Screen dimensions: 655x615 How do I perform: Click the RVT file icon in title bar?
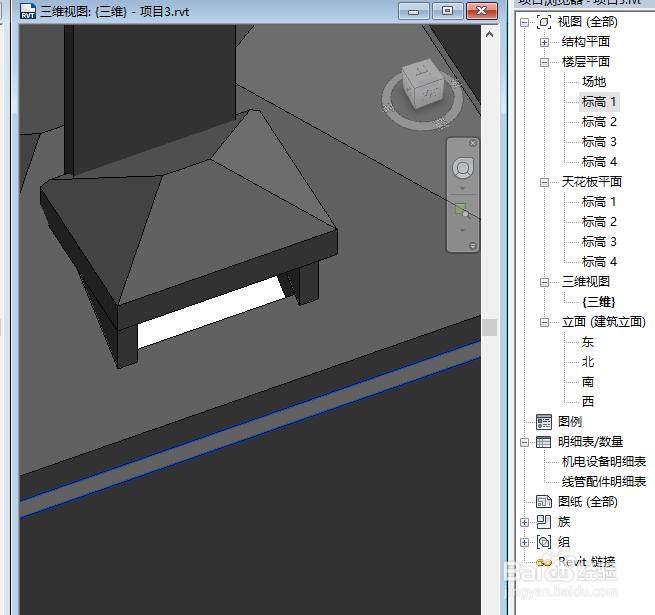tap(28, 11)
